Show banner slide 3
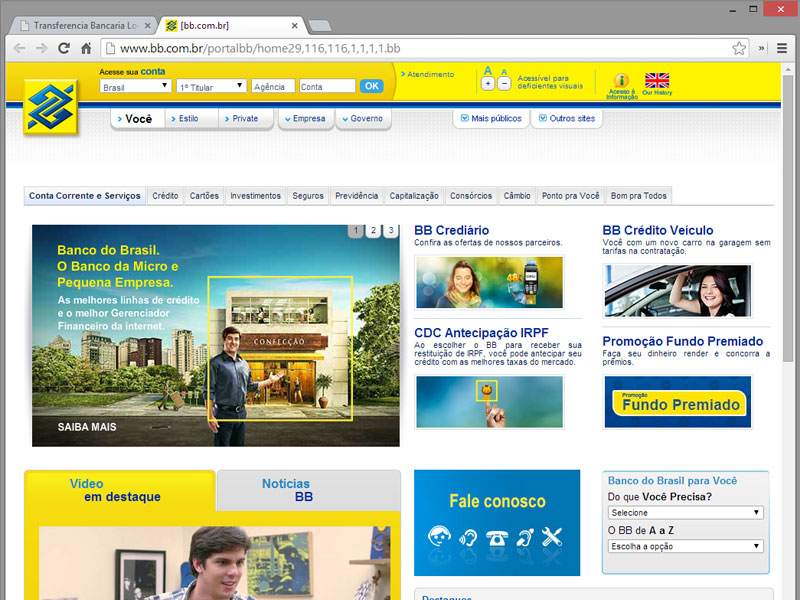The image size is (800, 600). click(x=391, y=231)
